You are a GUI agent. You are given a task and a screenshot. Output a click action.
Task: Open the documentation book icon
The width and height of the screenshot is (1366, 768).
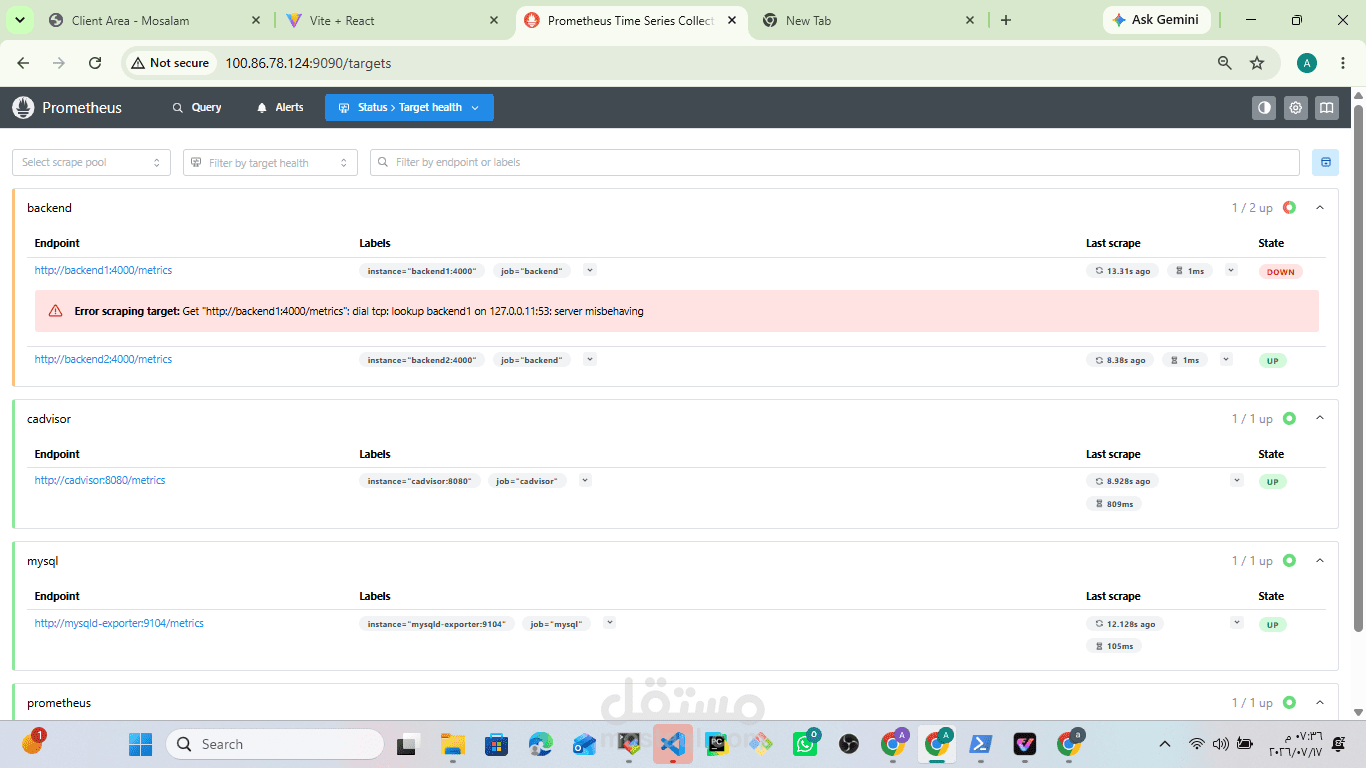(x=1327, y=108)
